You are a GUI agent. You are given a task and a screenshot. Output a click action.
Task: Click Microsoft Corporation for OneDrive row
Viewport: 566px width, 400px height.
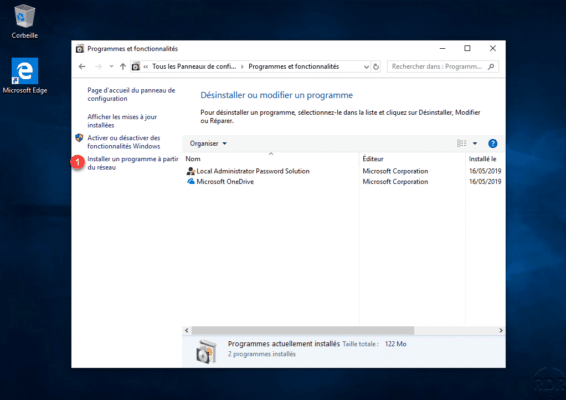pos(395,182)
